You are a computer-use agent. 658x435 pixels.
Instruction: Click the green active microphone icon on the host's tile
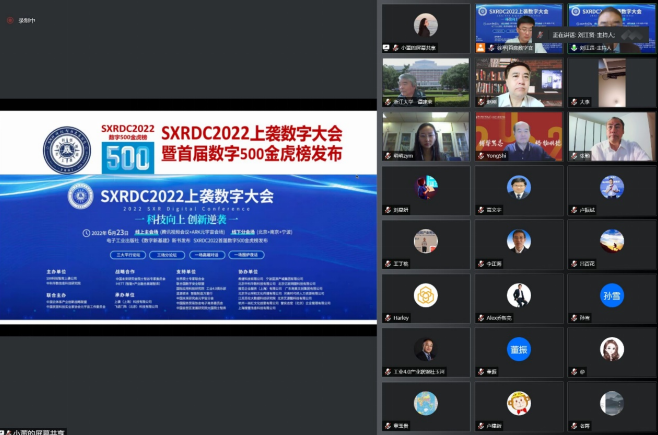574,48
